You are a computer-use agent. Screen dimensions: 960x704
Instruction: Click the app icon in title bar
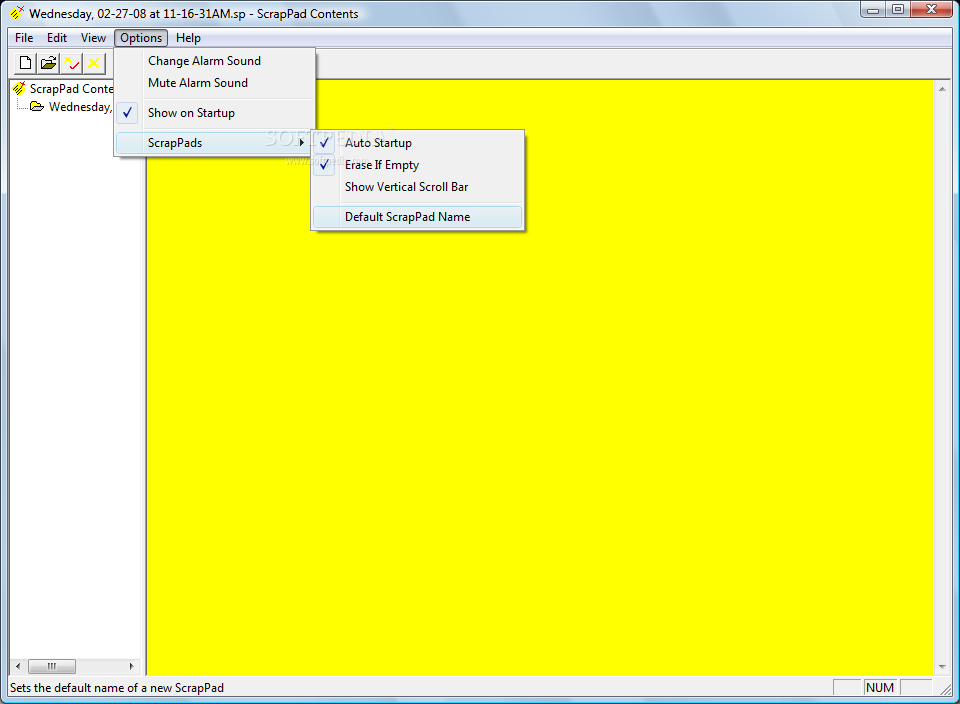17,13
